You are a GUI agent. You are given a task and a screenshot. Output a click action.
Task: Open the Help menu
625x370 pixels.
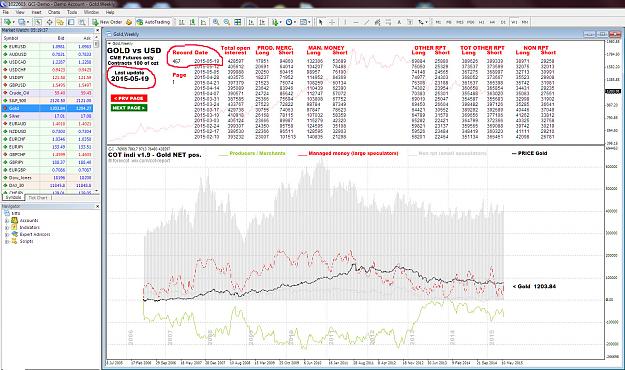pyautogui.click(x=110, y=12)
